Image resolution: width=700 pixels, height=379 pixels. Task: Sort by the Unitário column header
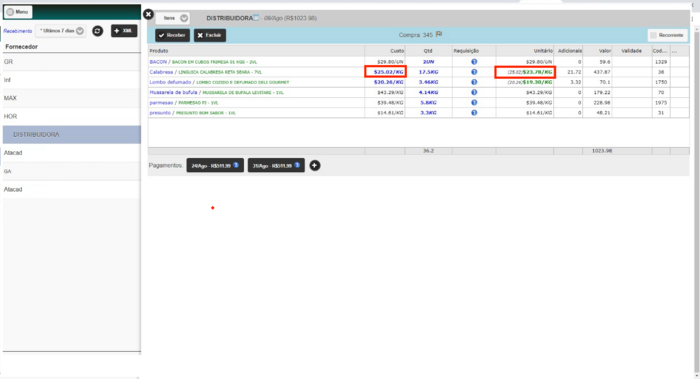[525, 51]
